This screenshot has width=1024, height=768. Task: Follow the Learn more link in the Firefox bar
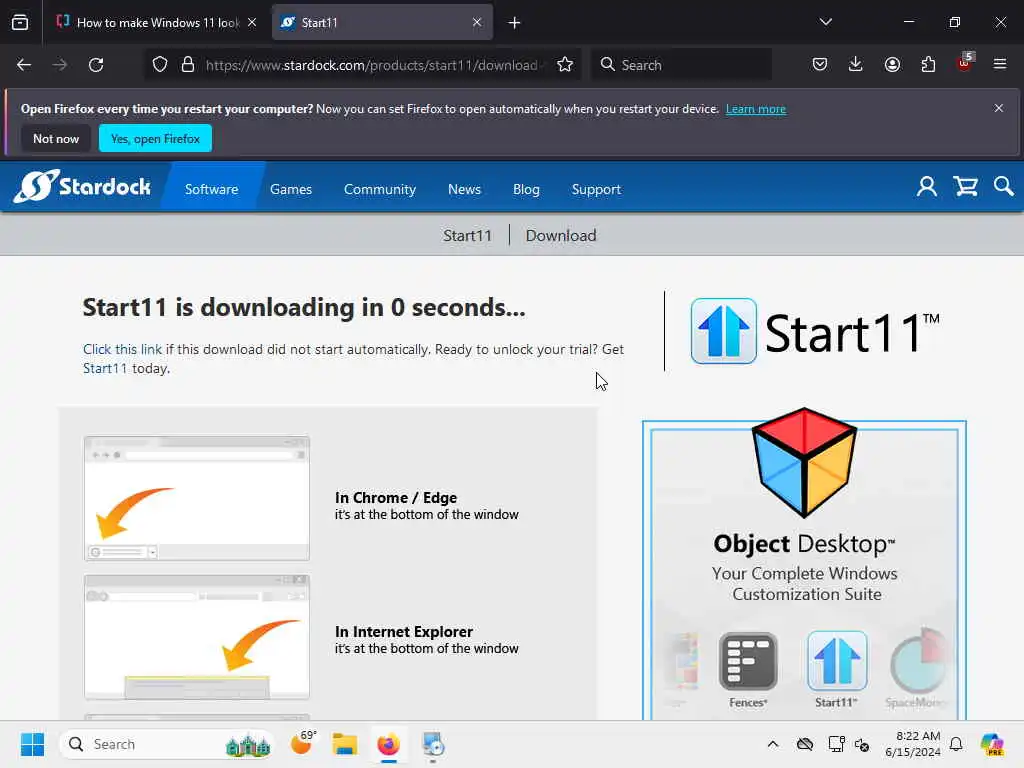756,109
